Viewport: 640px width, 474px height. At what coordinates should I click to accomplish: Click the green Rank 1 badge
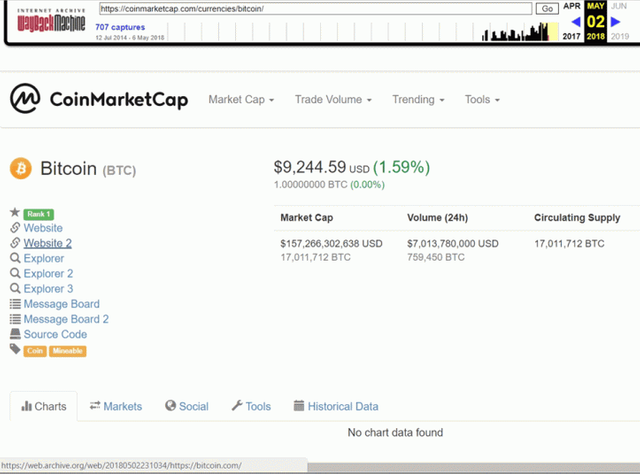[39, 214]
